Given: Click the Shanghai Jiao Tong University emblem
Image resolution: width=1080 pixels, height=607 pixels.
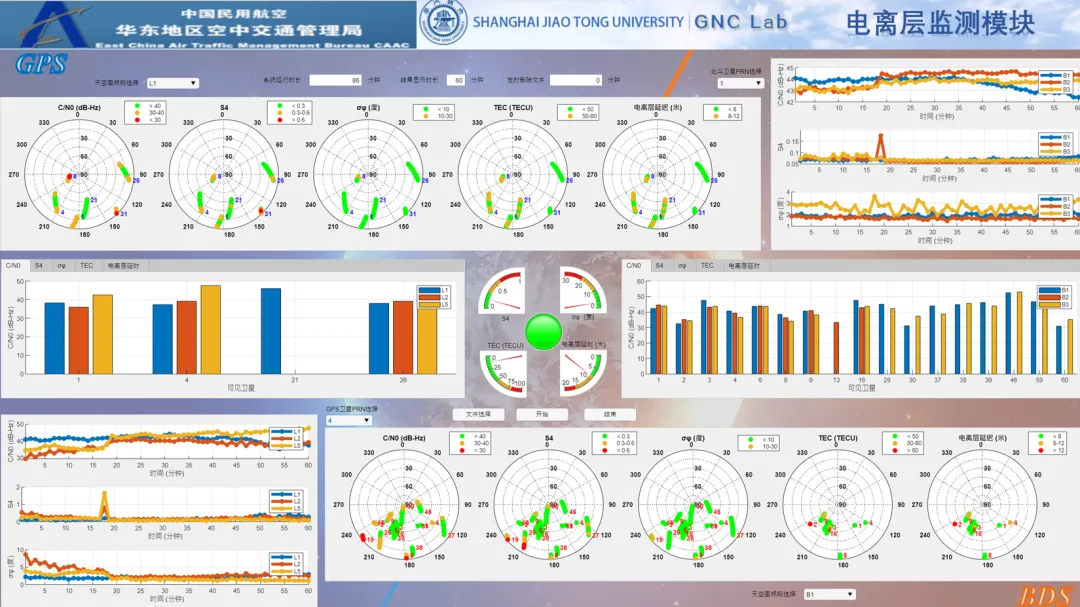Looking at the screenshot, I should point(443,24).
